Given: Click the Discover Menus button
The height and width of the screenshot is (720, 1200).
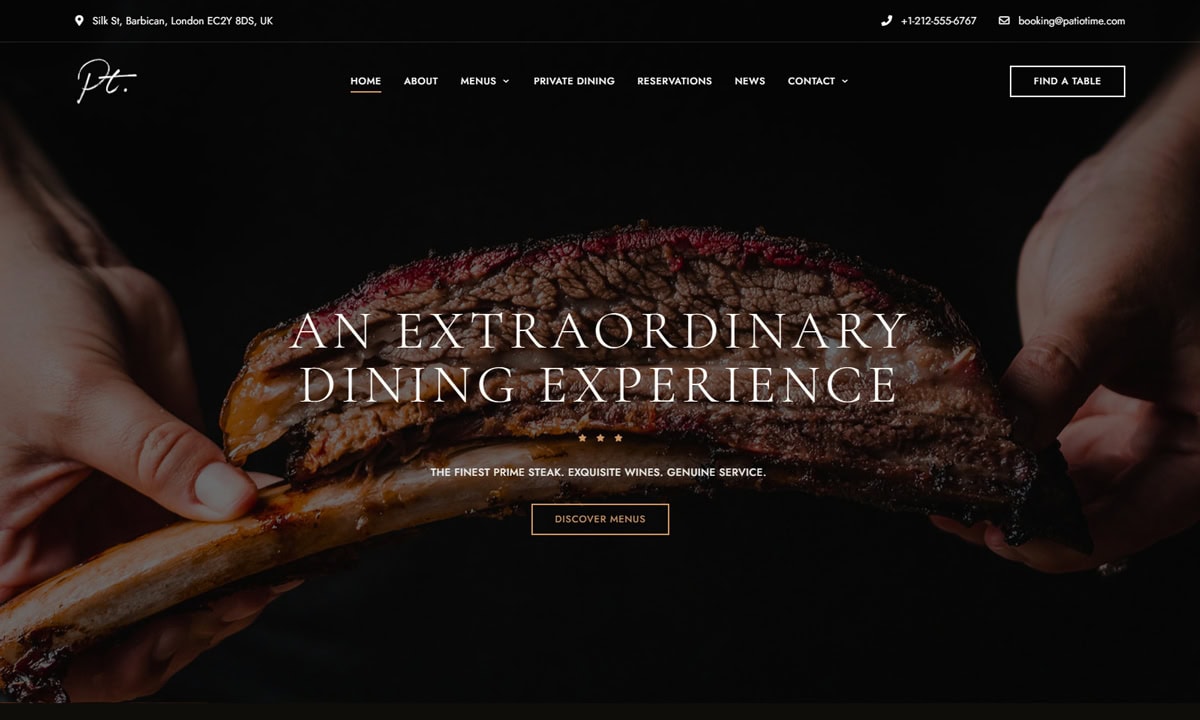Looking at the screenshot, I should [x=600, y=519].
